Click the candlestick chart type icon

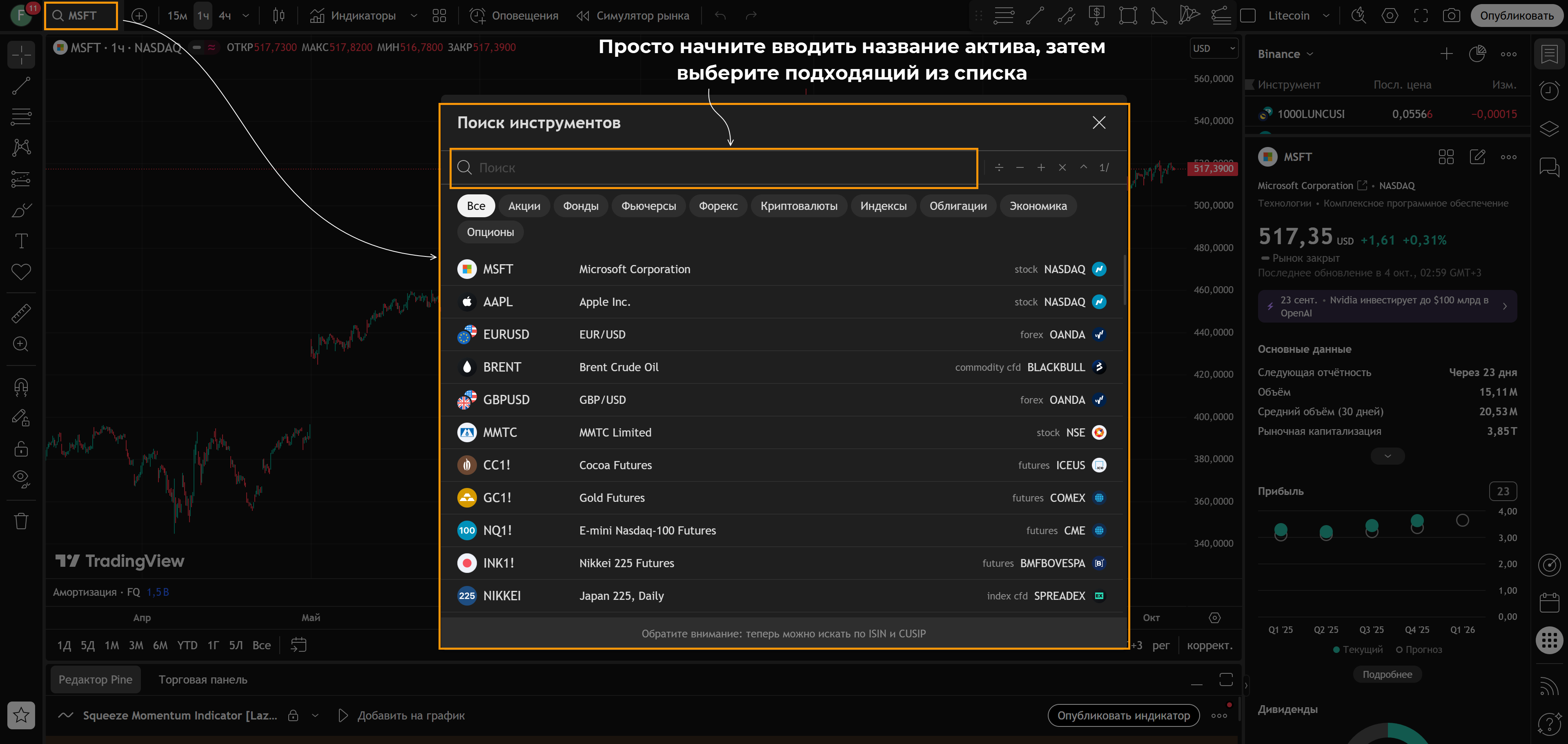point(279,16)
